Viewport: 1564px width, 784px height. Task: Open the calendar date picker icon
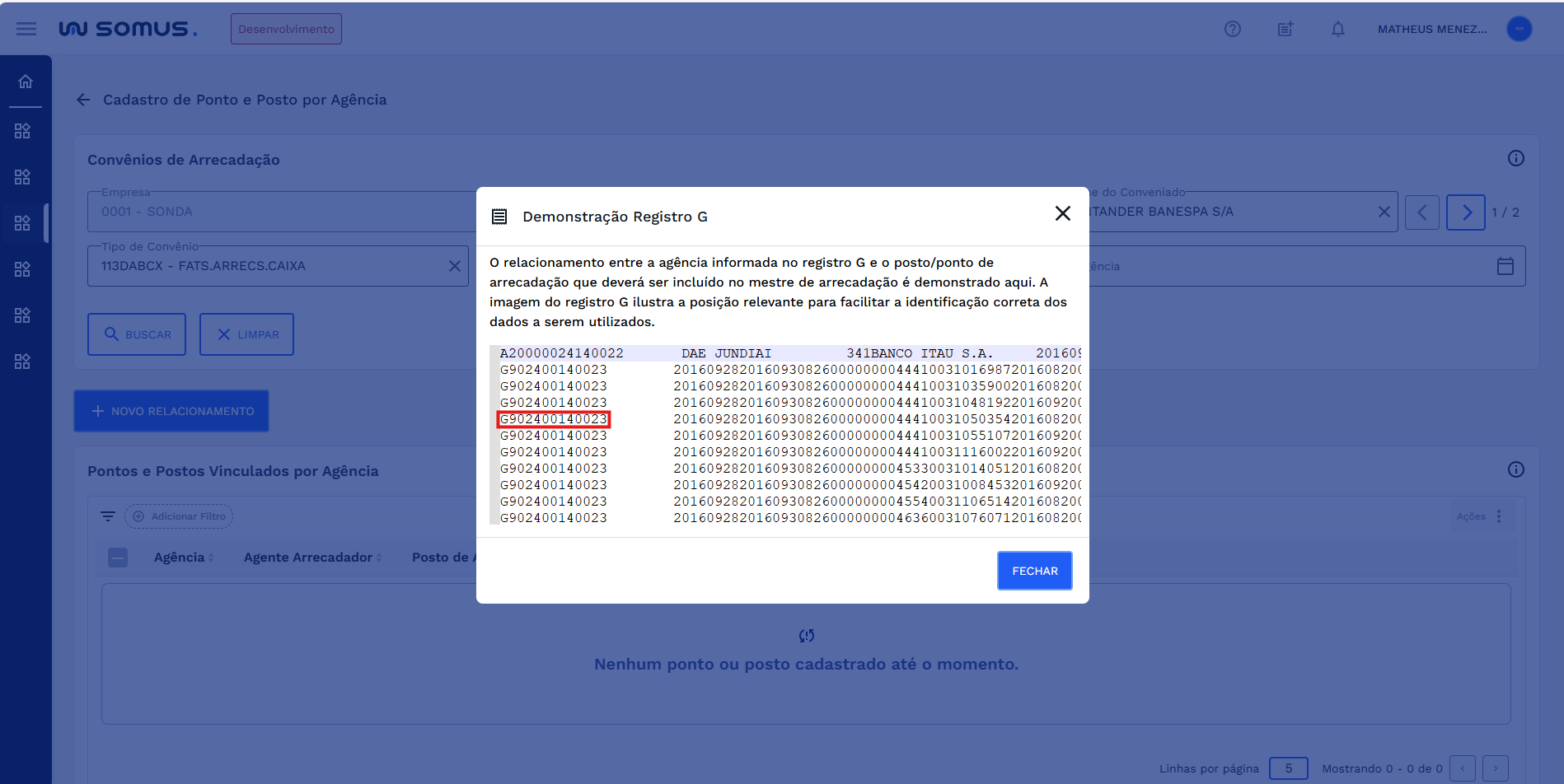coord(1505,266)
